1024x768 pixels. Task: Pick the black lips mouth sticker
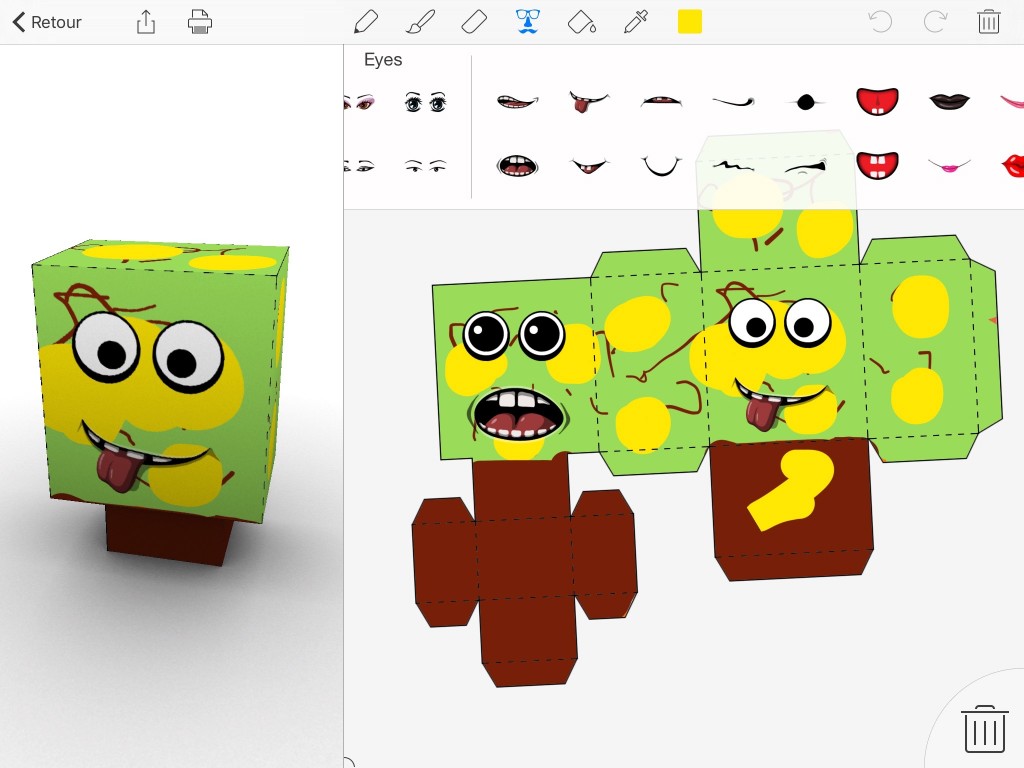point(949,101)
